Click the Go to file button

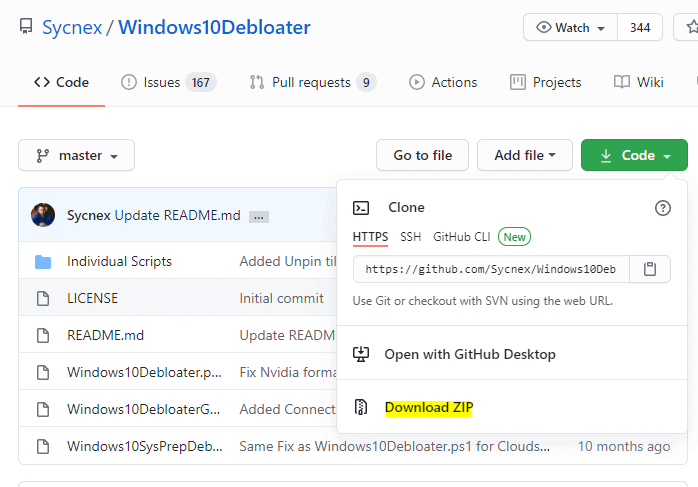[422, 155]
